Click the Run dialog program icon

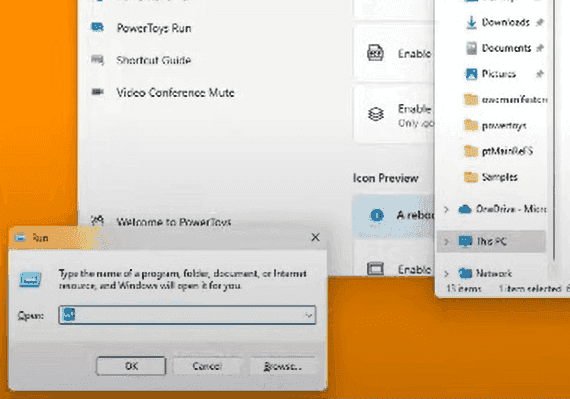[30, 279]
